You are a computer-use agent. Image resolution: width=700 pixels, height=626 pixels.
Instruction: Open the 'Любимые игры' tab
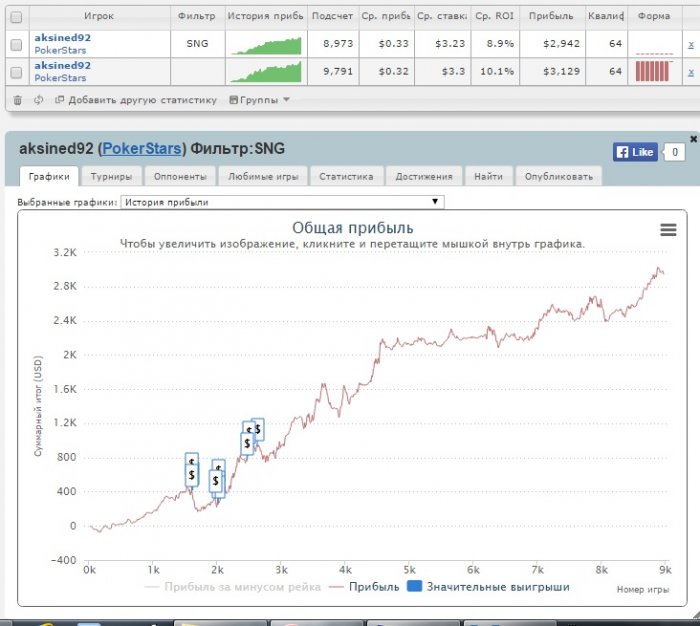pyautogui.click(x=263, y=176)
